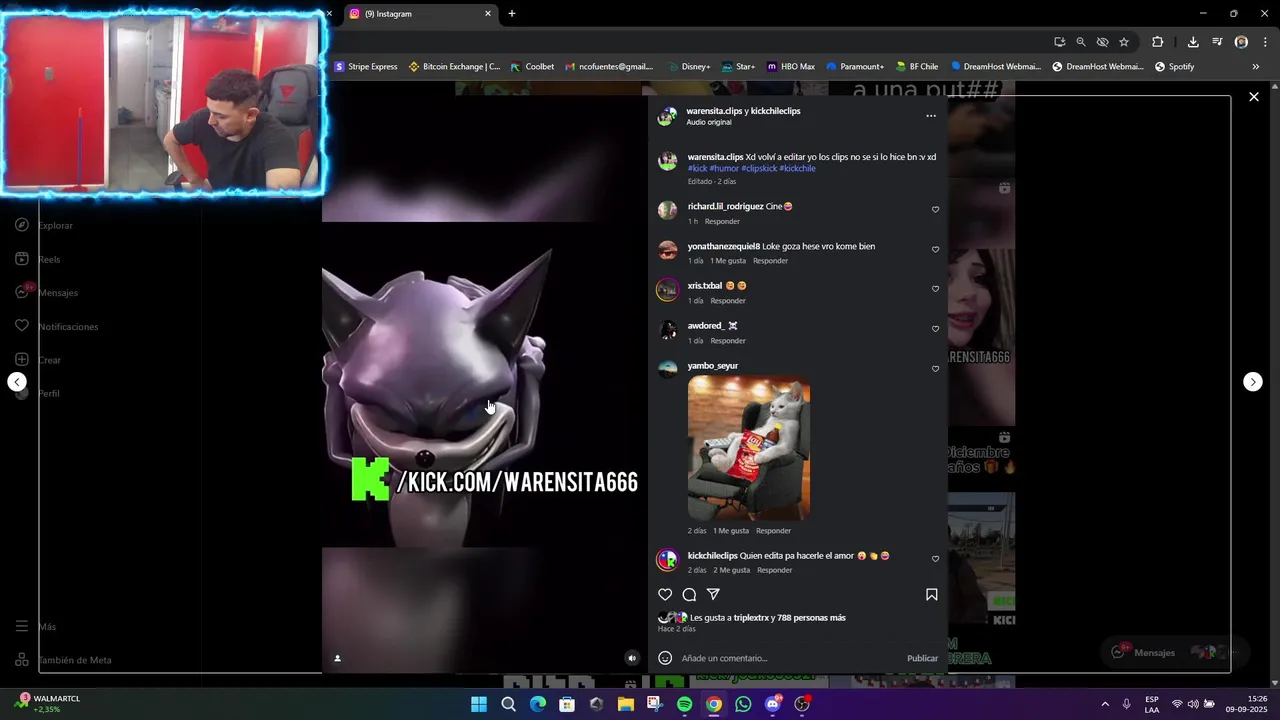Mute or unmute the reel audio
Viewport: 1280px width, 720px height.
(x=631, y=658)
